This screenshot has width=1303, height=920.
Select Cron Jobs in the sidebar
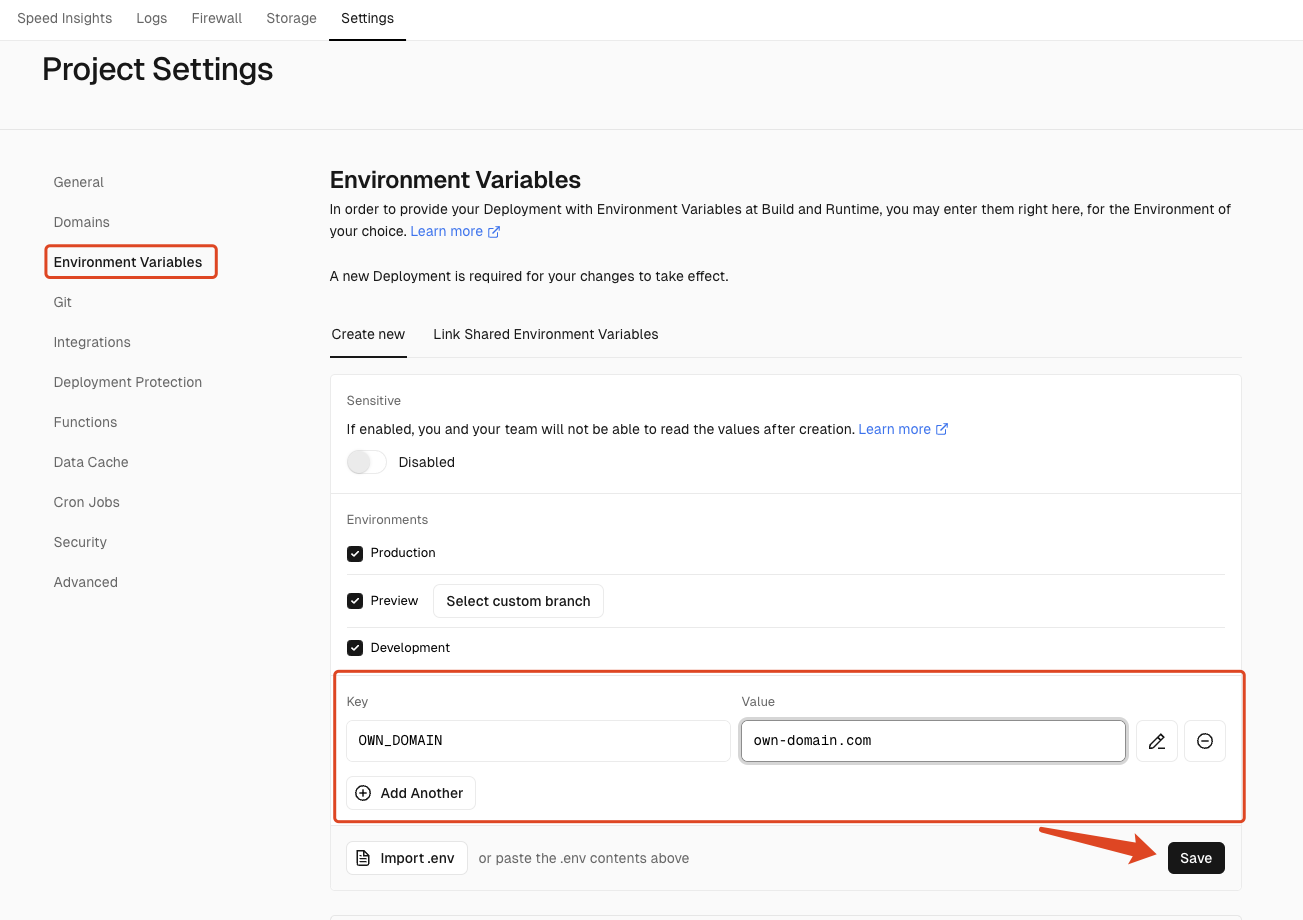point(87,502)
